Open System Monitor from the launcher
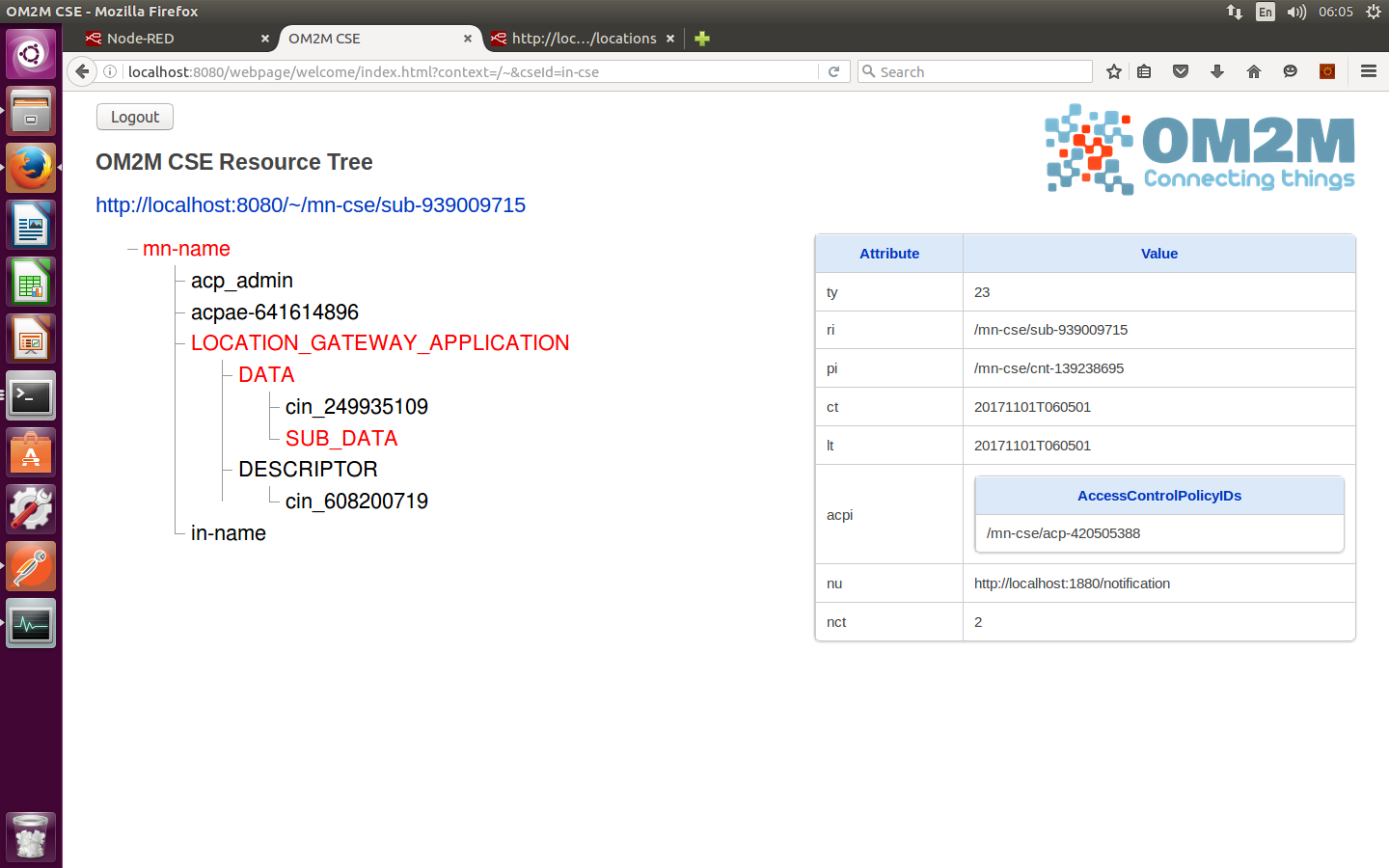The width and height of the screenshot is (1389, 868). 31,623
